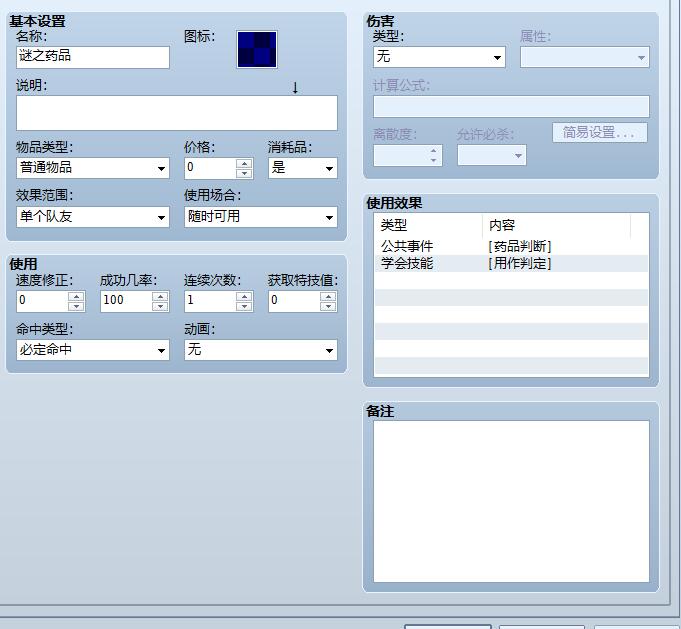Click the 类型 column header in 使用效果
The height and width of the screenshot is (629, 681).
click(x=429, y=225)
